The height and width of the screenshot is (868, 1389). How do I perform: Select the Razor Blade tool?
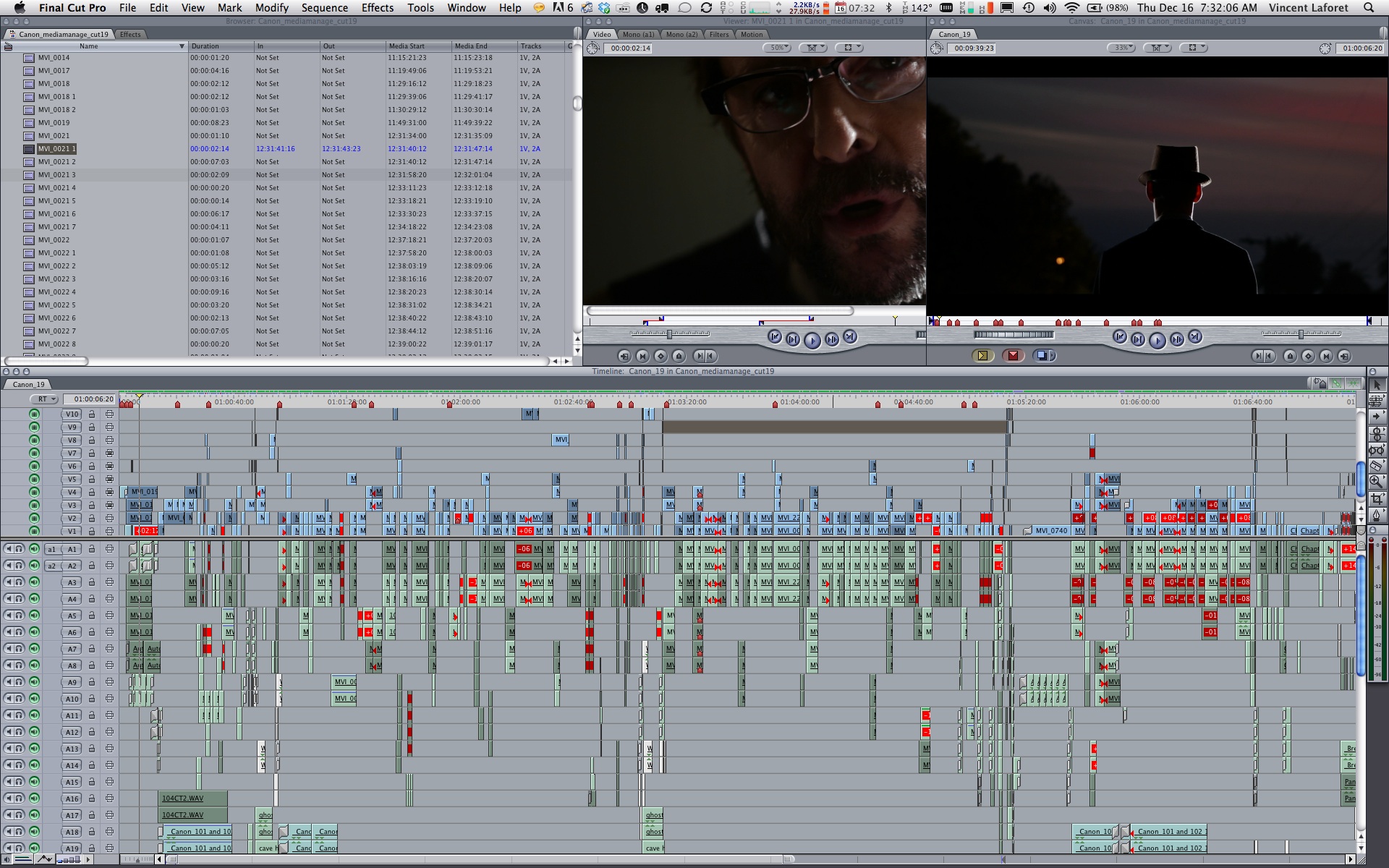(x=1377, y=467)
